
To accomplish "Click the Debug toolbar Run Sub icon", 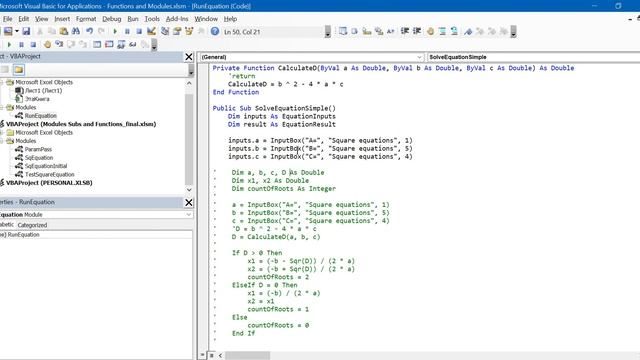I will point(9,44).
